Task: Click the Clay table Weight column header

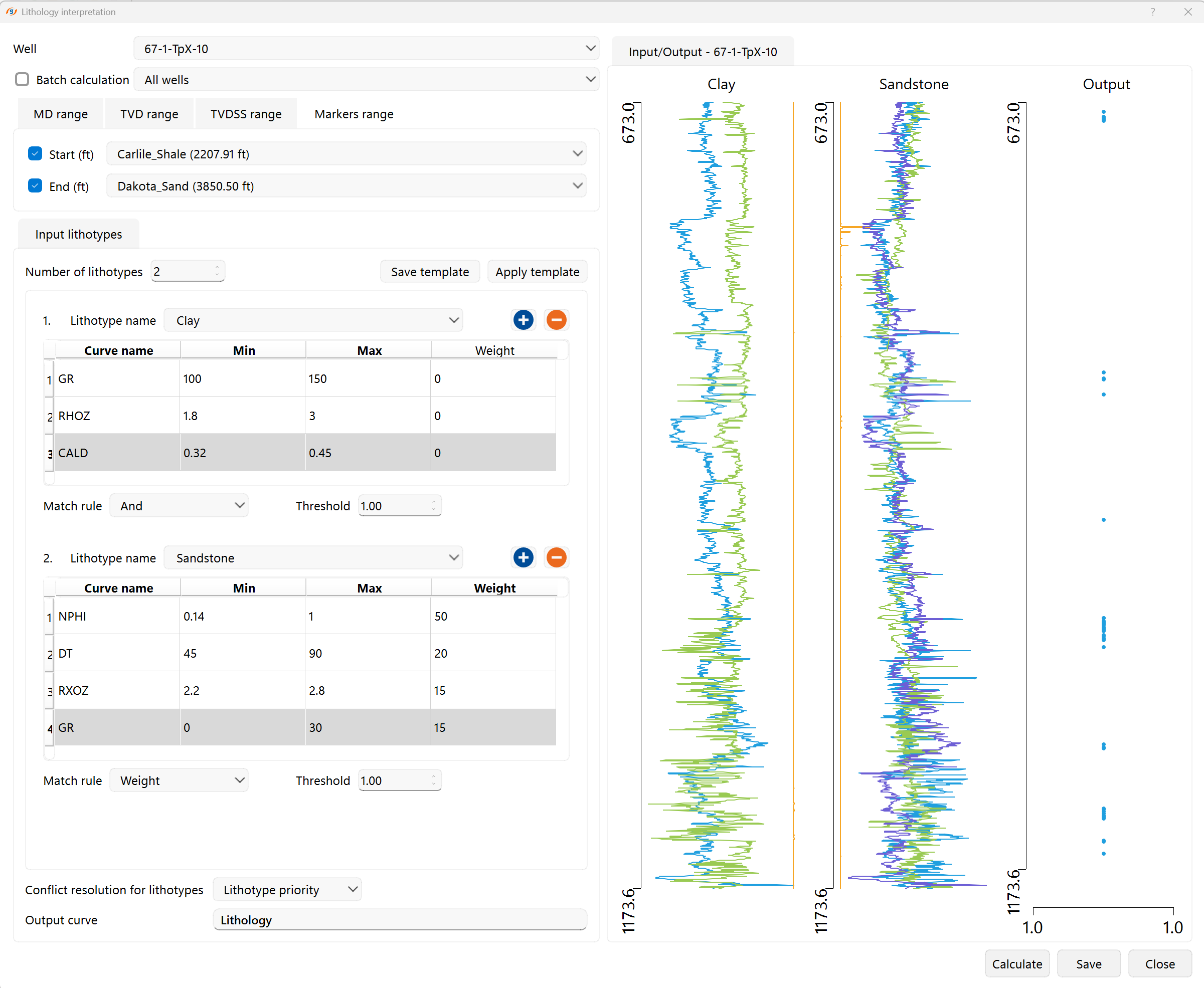Action: pyautogui.click(x=494, y=350)
